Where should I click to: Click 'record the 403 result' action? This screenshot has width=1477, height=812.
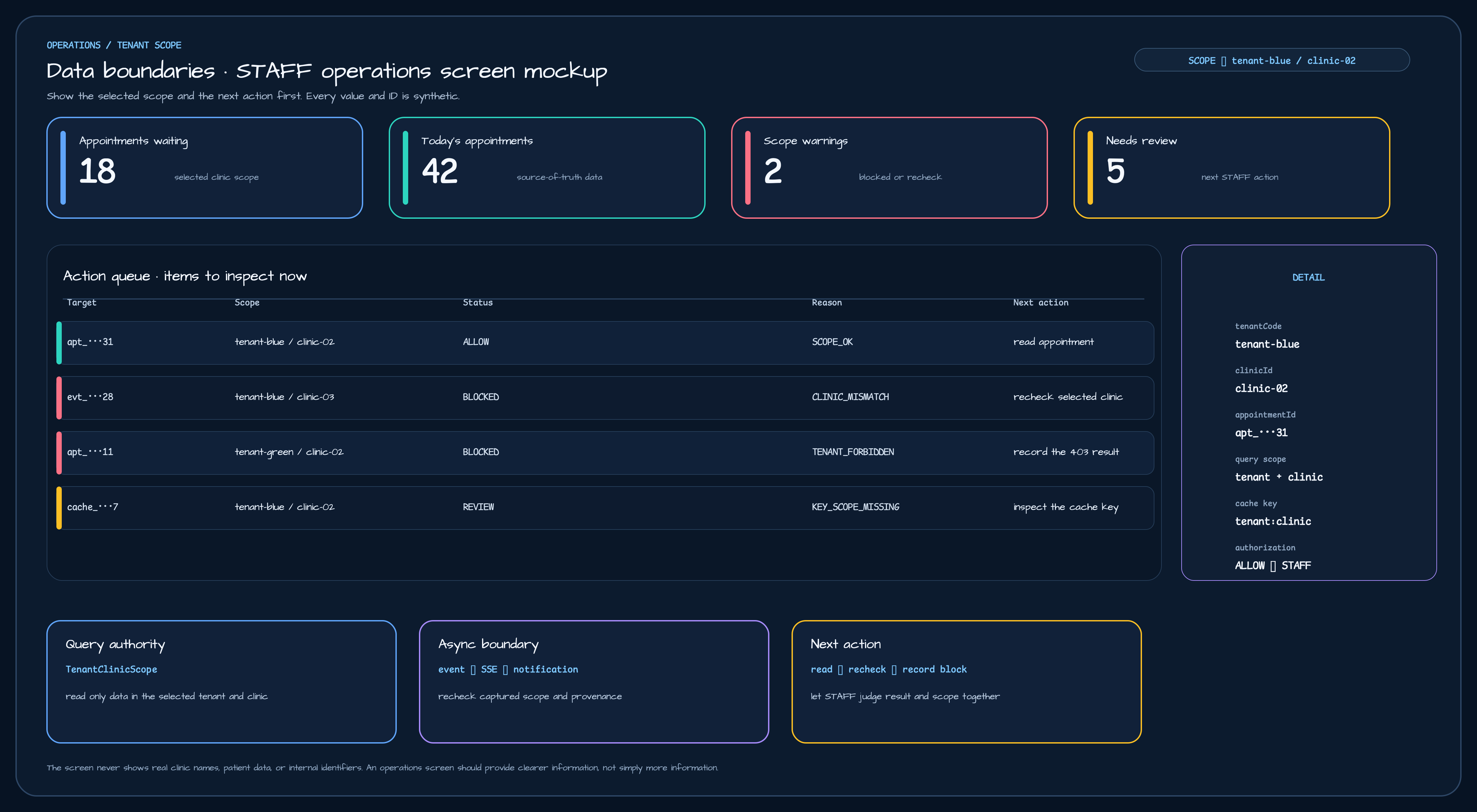tap(1066, 452)
